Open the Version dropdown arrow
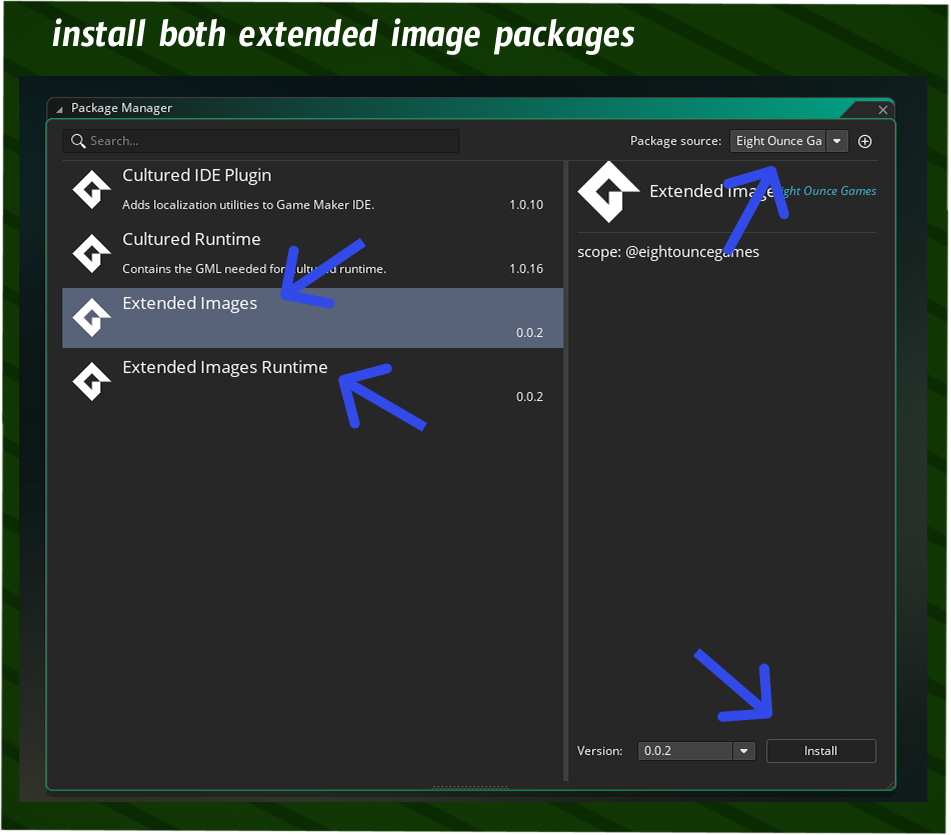951x835 pixels. pyautogui.click(x=744, y=751)
